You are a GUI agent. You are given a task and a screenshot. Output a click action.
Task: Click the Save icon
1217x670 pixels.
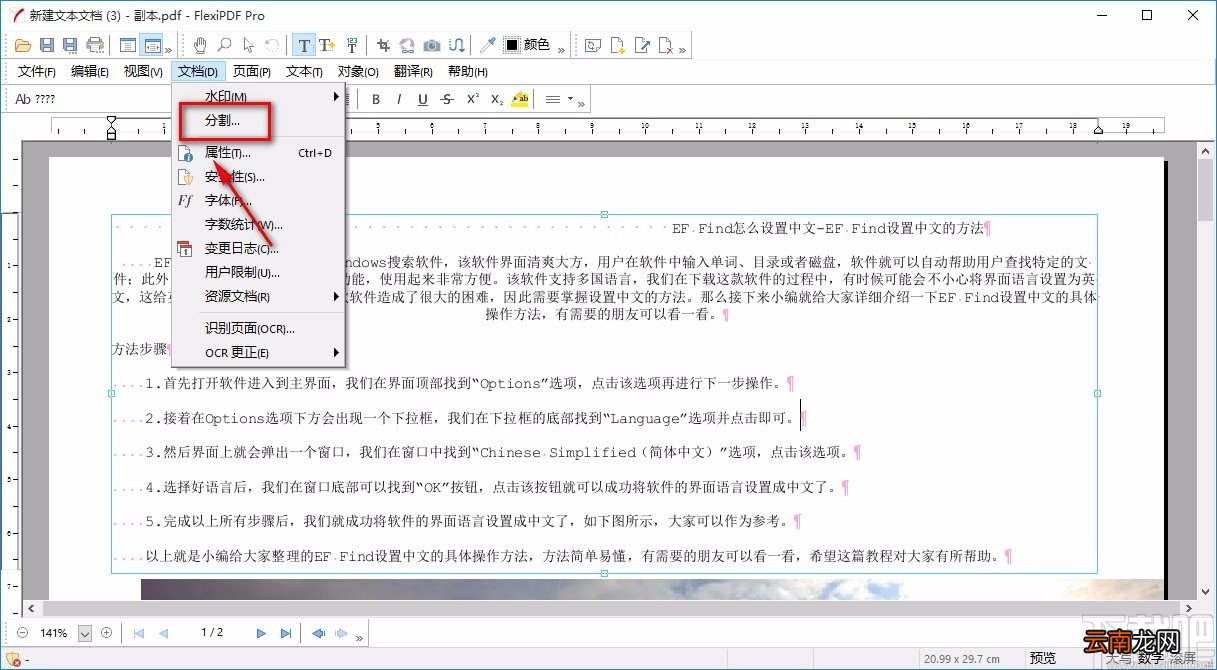(47, 45)
